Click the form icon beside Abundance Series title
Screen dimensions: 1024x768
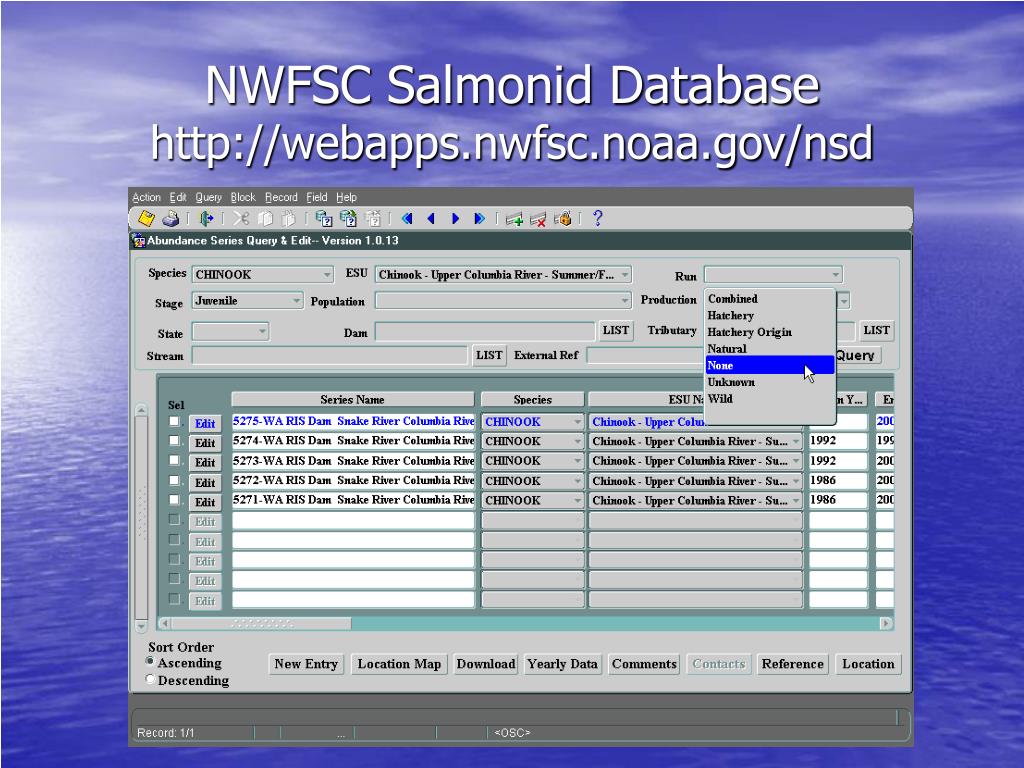click(x=138, y=241)
